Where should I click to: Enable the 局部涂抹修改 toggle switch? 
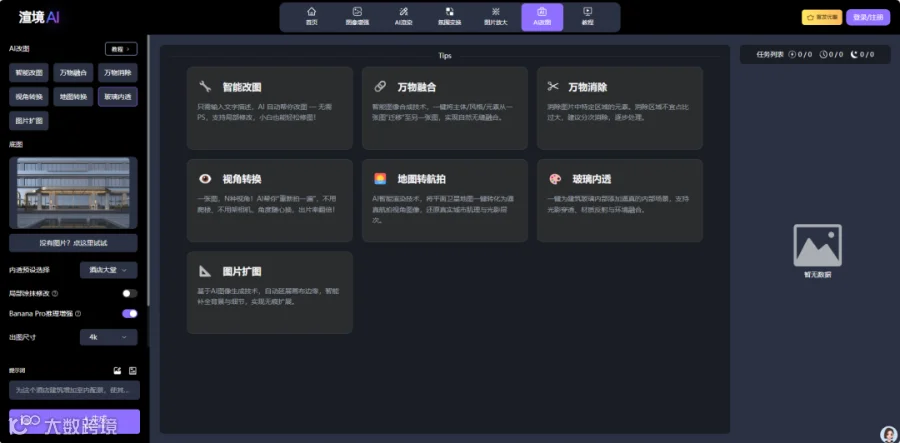tap(130, 293)
